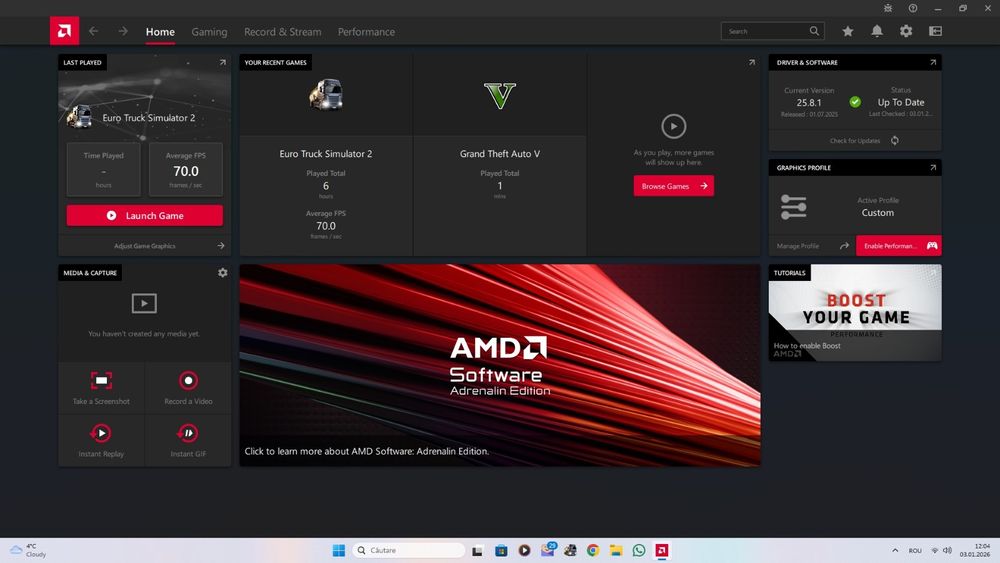This screenshot has width=1000, height=563.
Task: Click Euro Truck Simulator 2 truck icon in recent games
Action: tap(326, 94)
